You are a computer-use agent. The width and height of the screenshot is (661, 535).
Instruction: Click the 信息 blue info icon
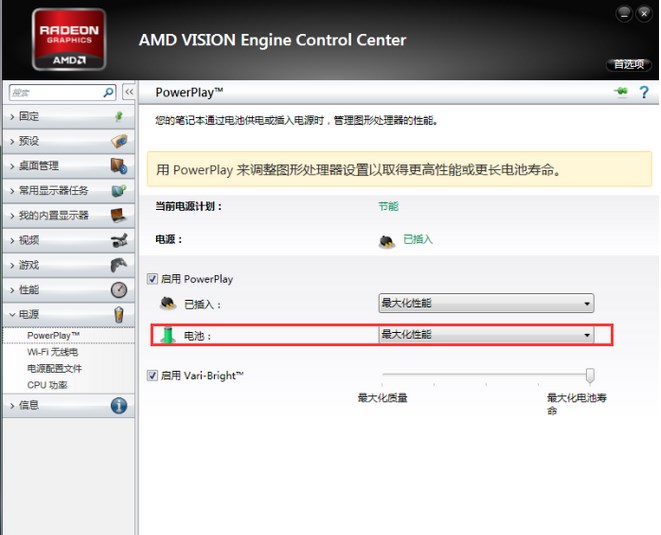pyautogui.click(x=119, y=406)
